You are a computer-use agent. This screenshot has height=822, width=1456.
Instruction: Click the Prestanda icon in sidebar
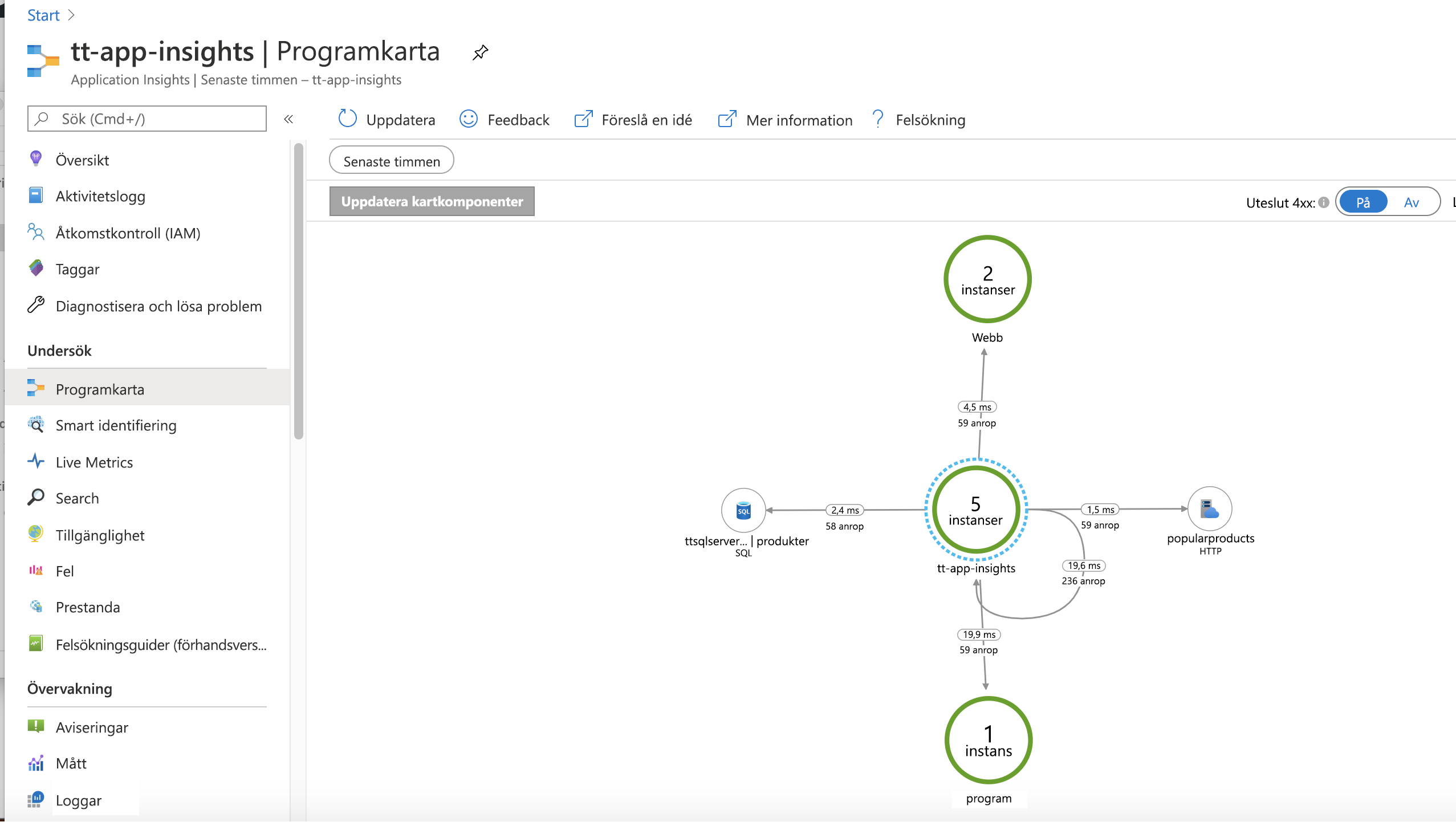click(35, 606)
